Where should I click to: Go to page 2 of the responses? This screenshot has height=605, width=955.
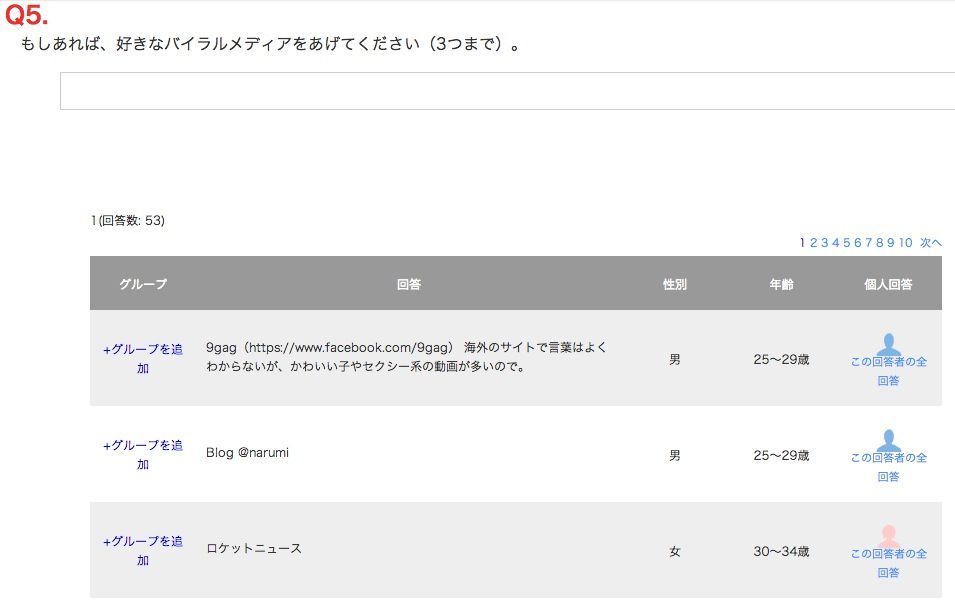(x=814, y=243)
